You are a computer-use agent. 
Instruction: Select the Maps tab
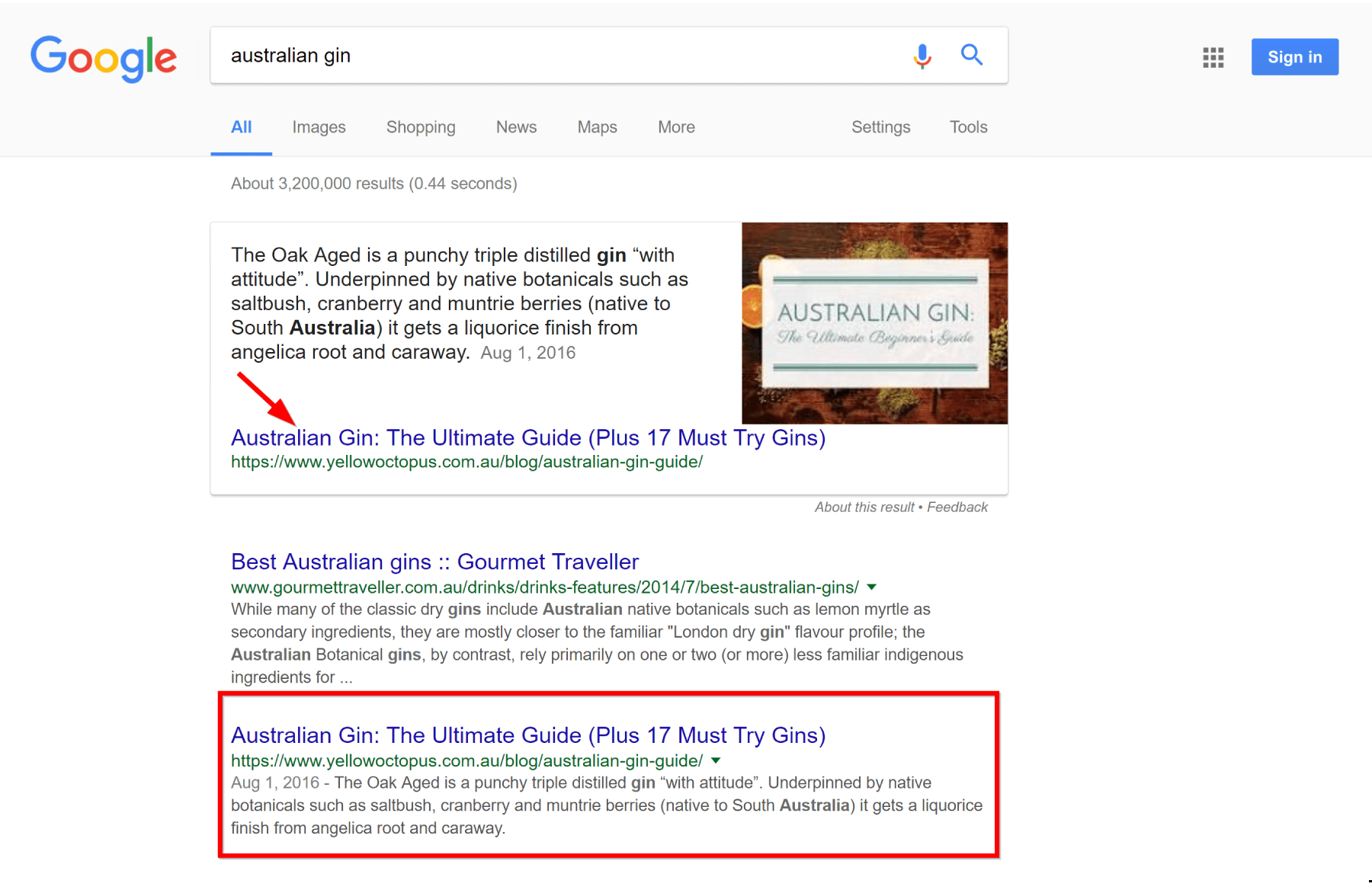pyautogui.click(x=597, y=127)
